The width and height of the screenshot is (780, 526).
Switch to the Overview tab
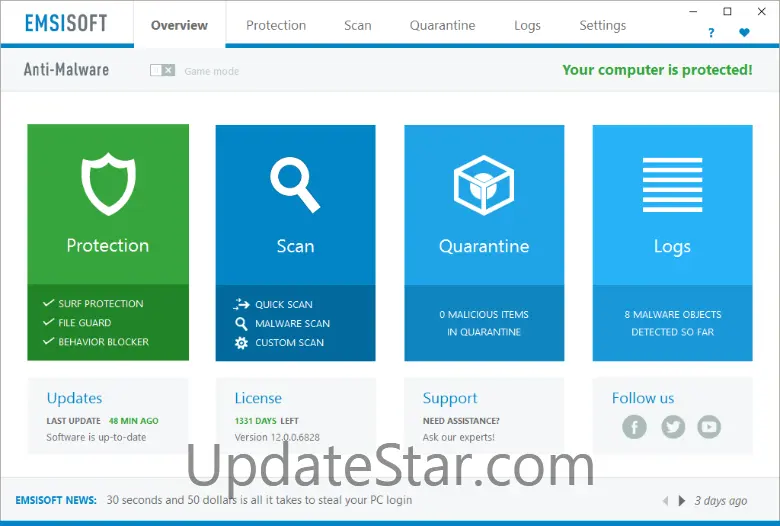tap(179, 25)
